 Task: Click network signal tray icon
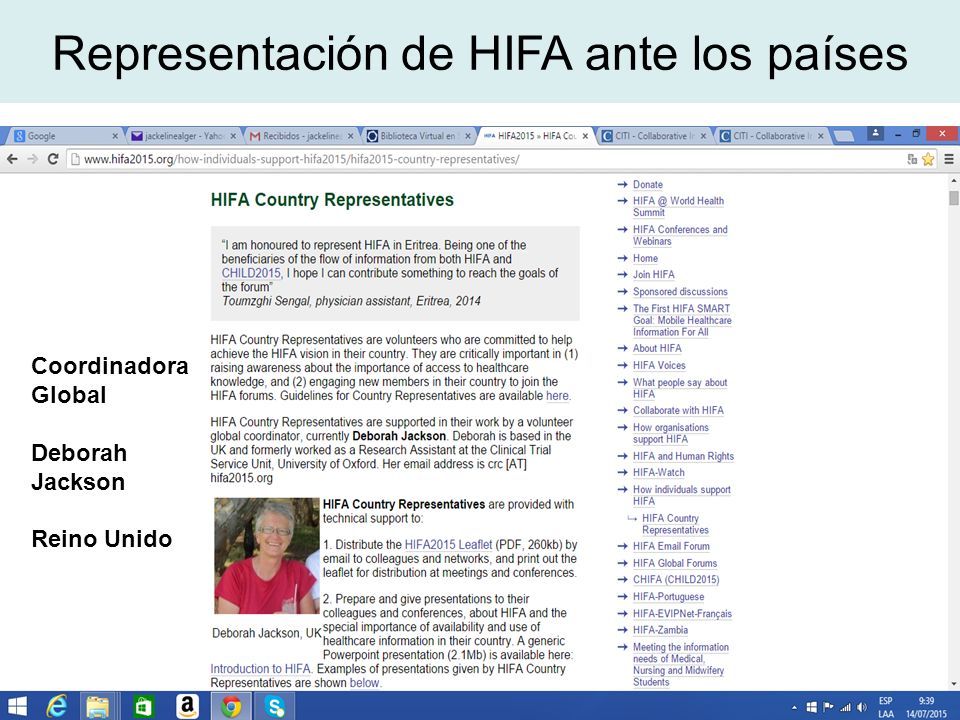coord(846,707)
